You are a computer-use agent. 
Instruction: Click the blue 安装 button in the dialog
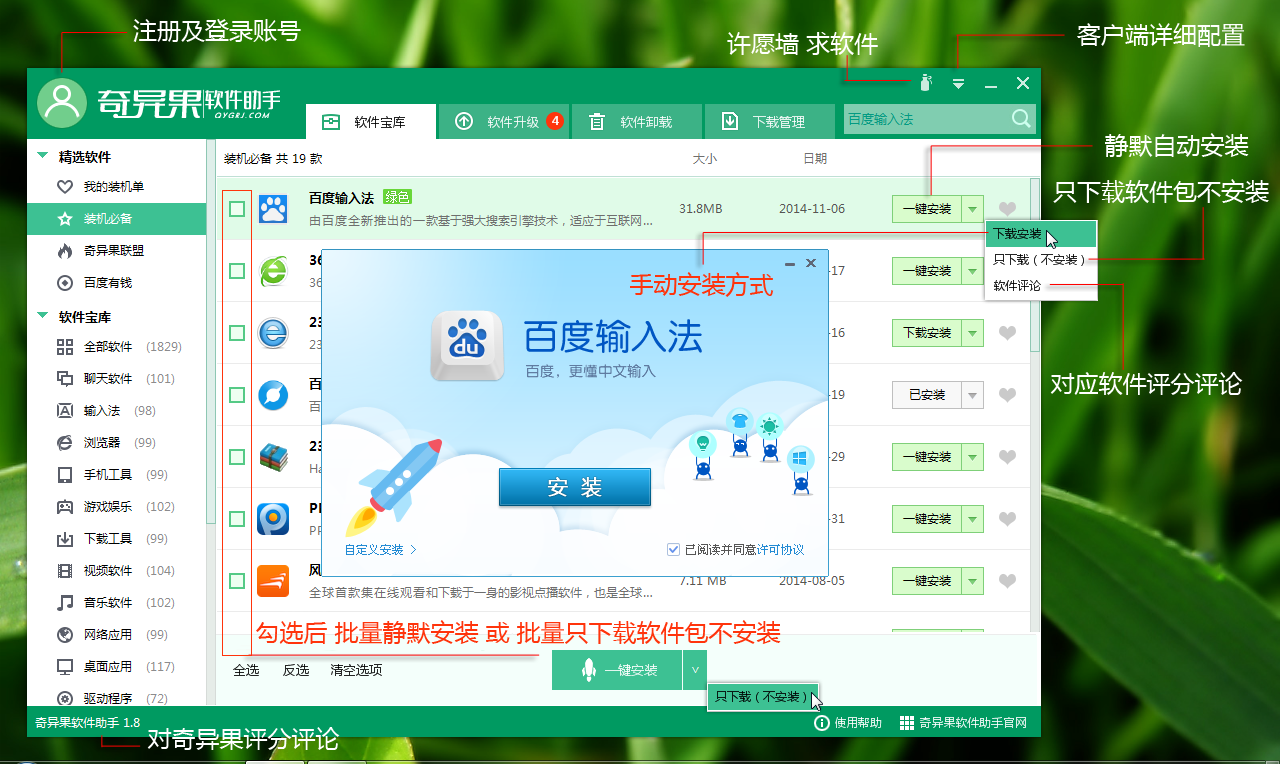575,487
